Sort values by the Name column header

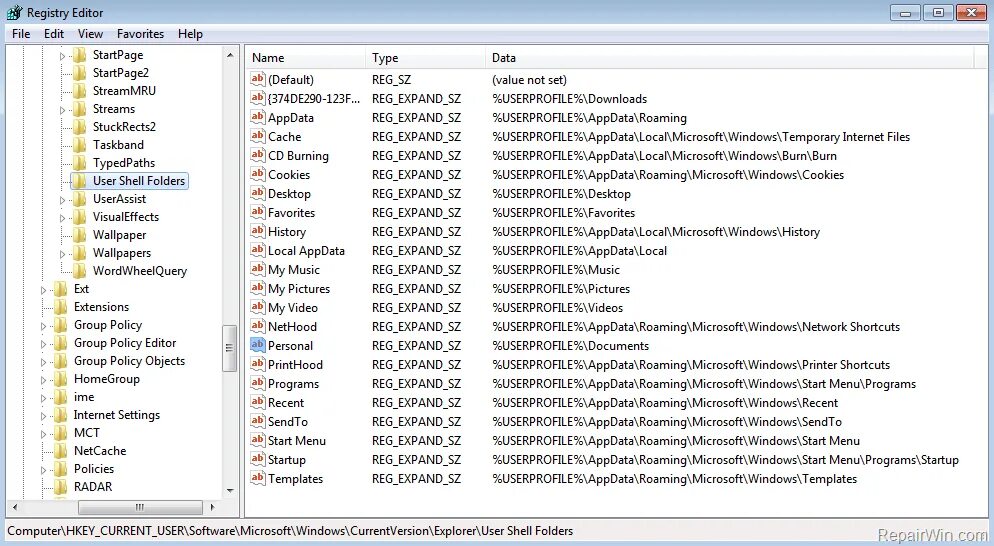(x=306, y=58)
